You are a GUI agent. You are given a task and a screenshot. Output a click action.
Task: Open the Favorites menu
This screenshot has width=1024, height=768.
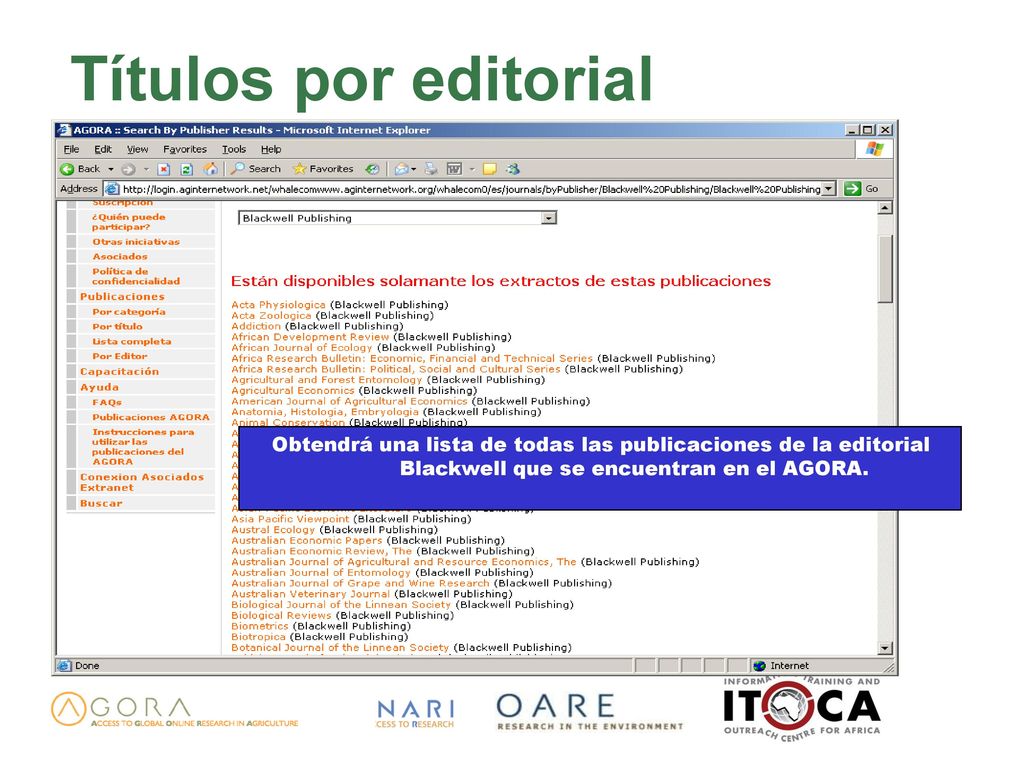185,149
